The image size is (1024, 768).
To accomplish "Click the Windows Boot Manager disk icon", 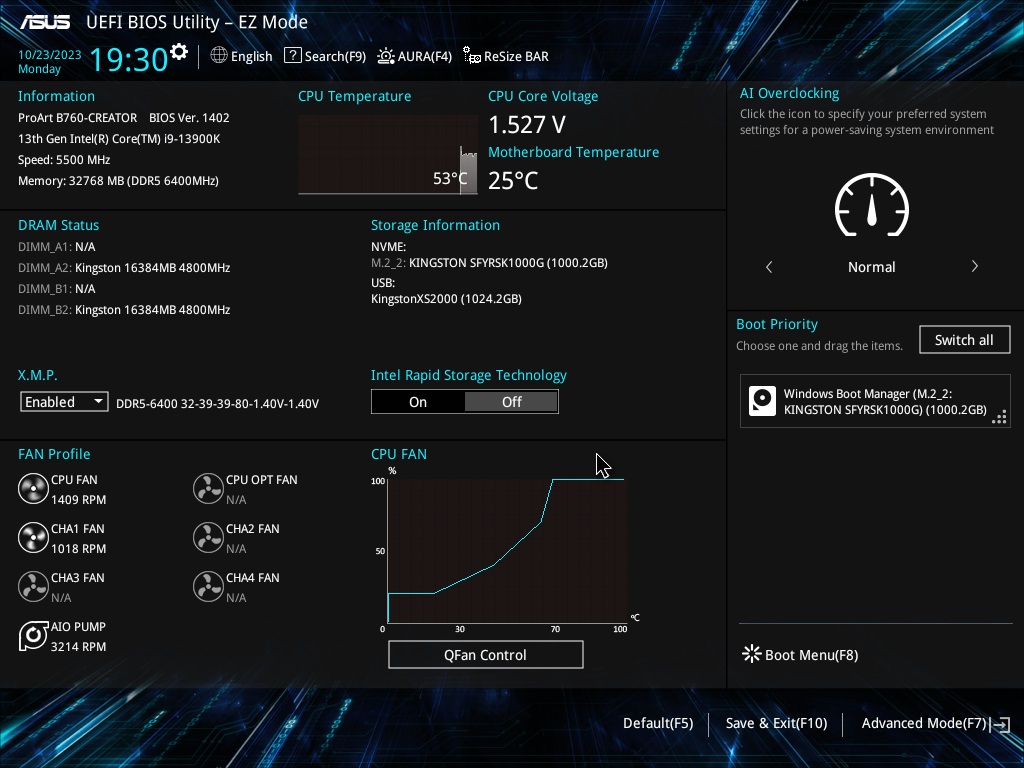I will click(762, 401).
